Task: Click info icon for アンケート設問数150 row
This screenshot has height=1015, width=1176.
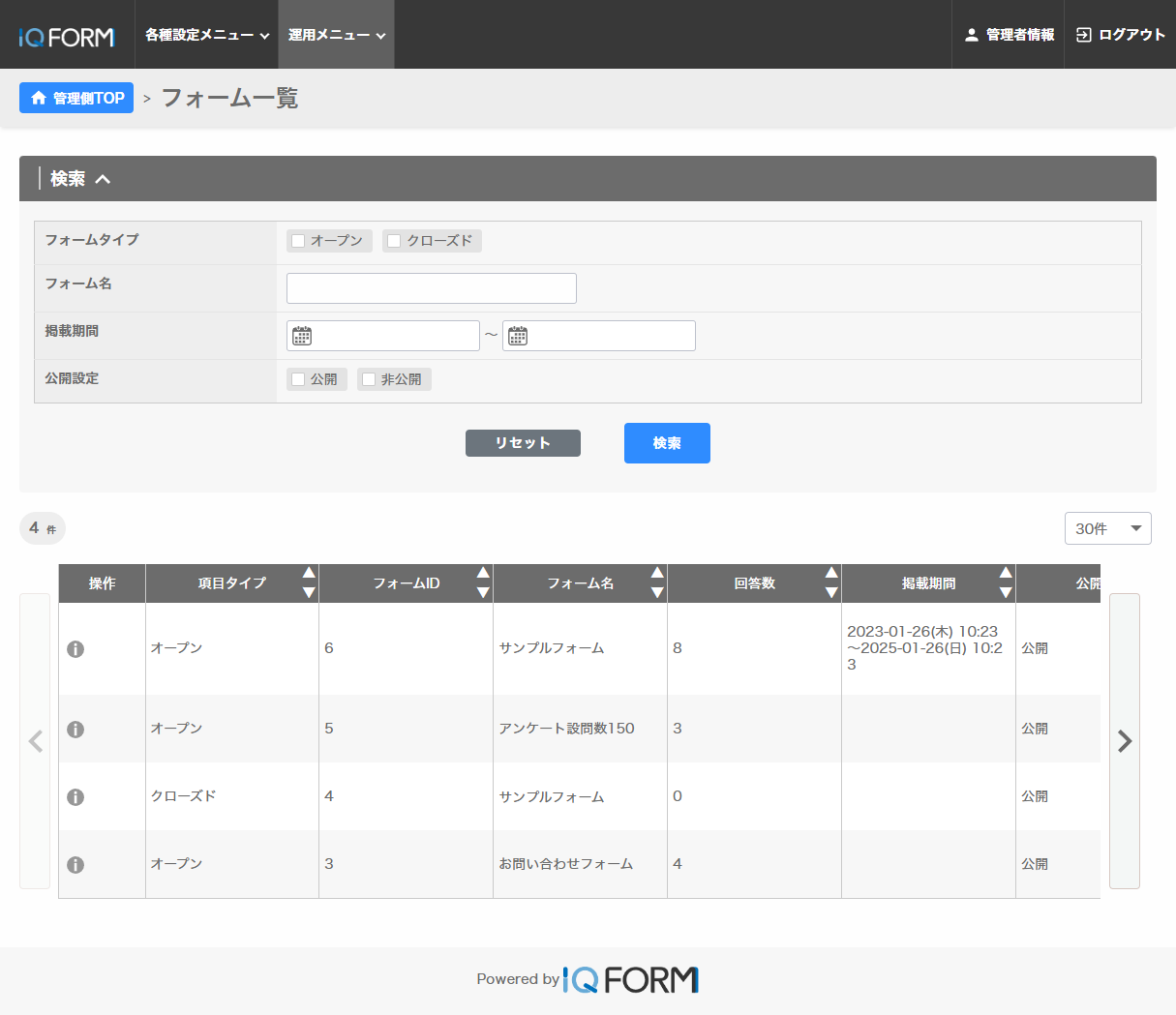Action: coord(75,730)
